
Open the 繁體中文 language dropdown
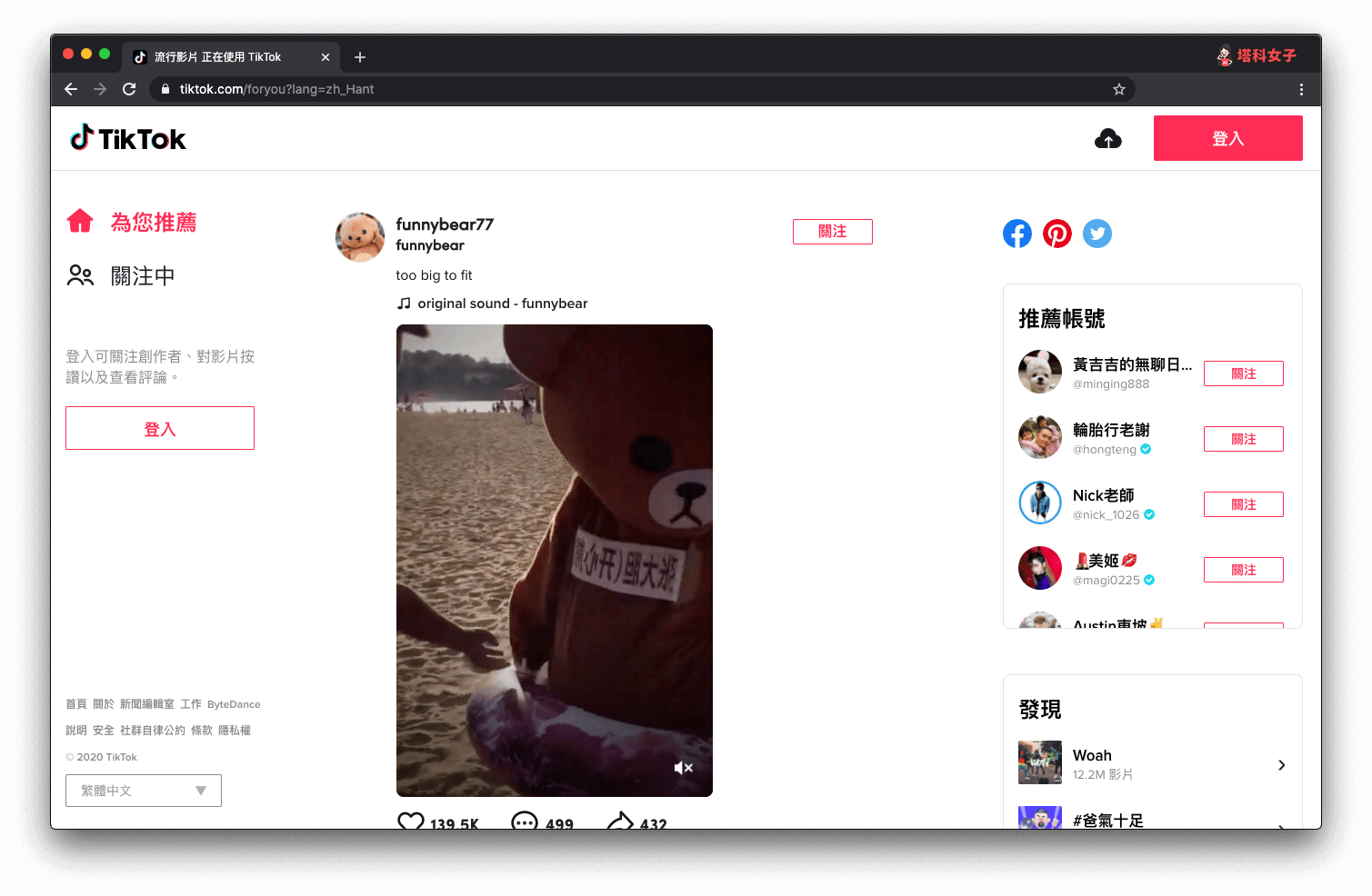143,790
